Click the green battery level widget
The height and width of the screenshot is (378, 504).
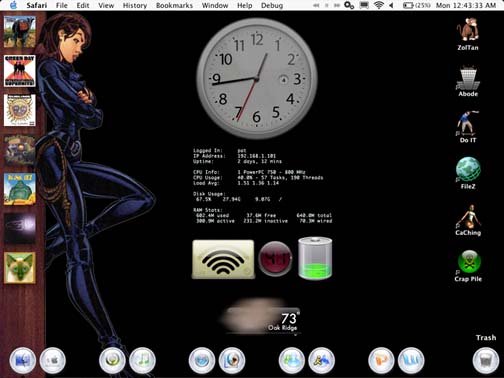[315, 258]
